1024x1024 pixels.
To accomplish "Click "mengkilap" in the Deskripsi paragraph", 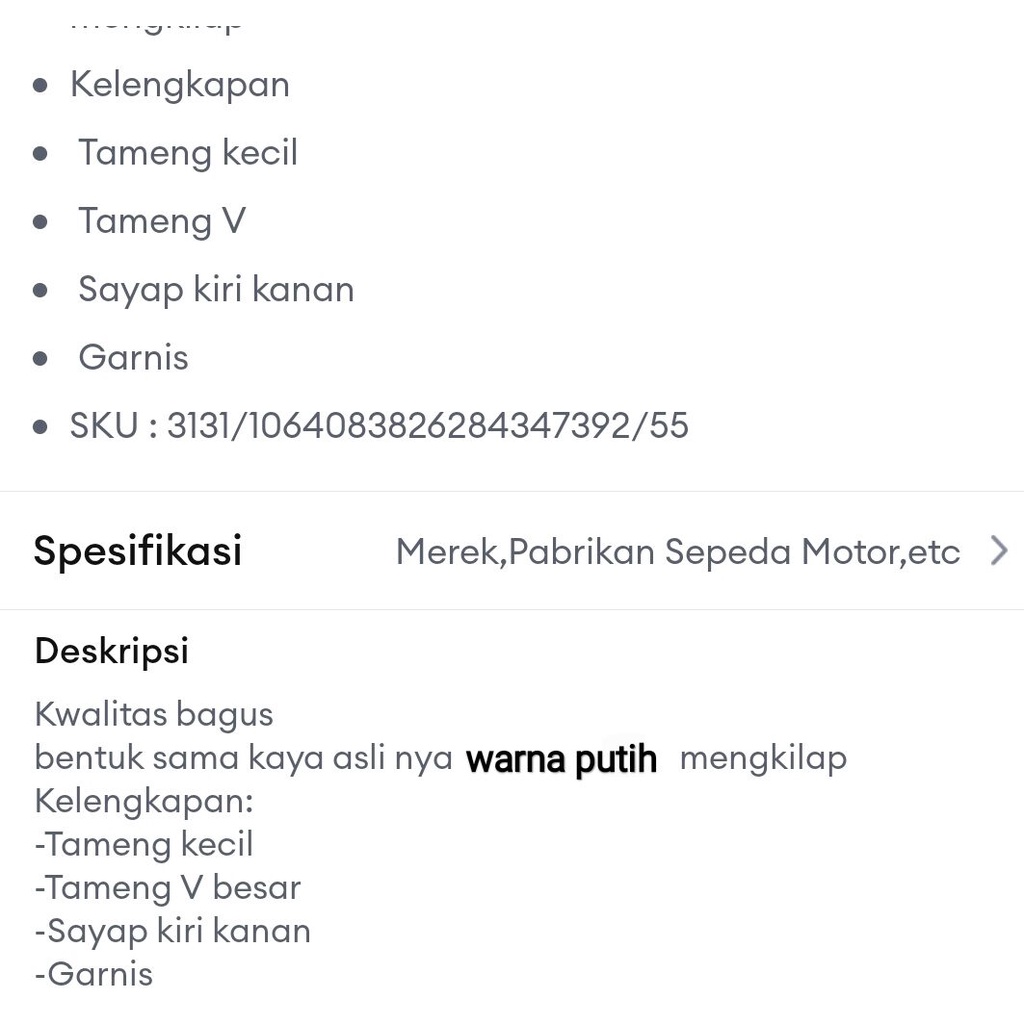I will click(x=763, y=758).
